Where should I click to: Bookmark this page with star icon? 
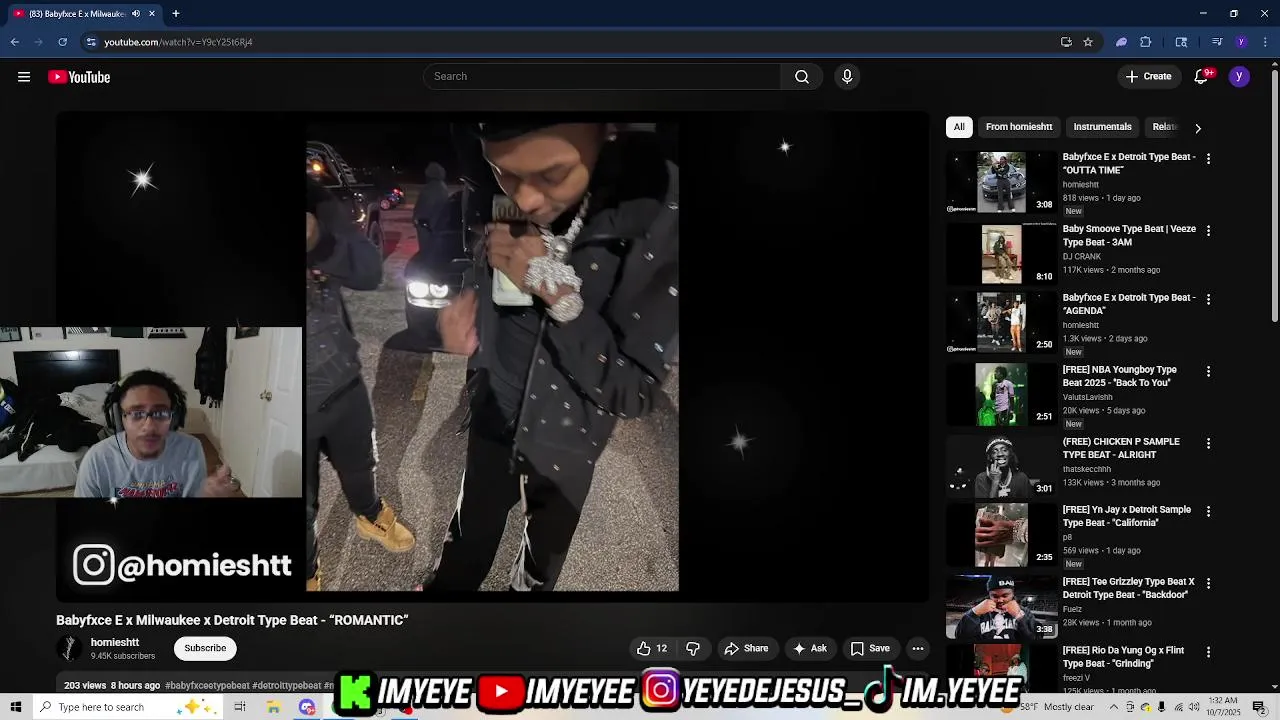tap(1088, 42)
